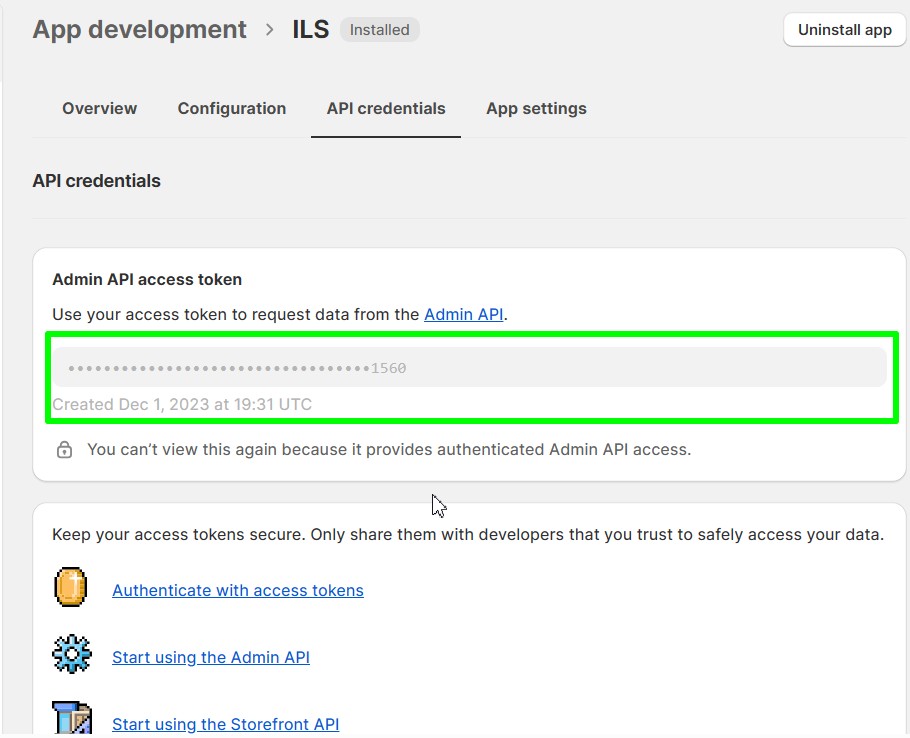Go to the App settings tab

pos(536,108)
